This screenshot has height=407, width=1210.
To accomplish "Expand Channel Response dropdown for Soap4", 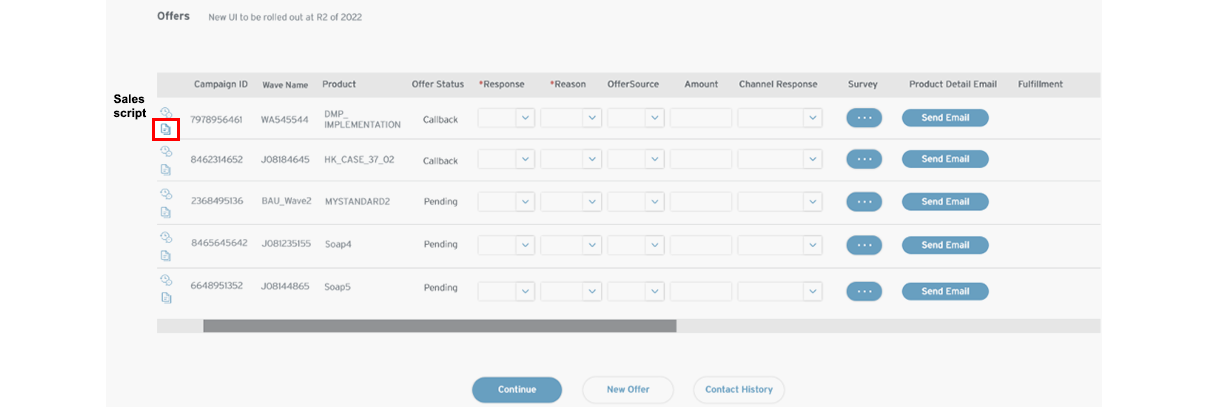I will click(811, 245).
